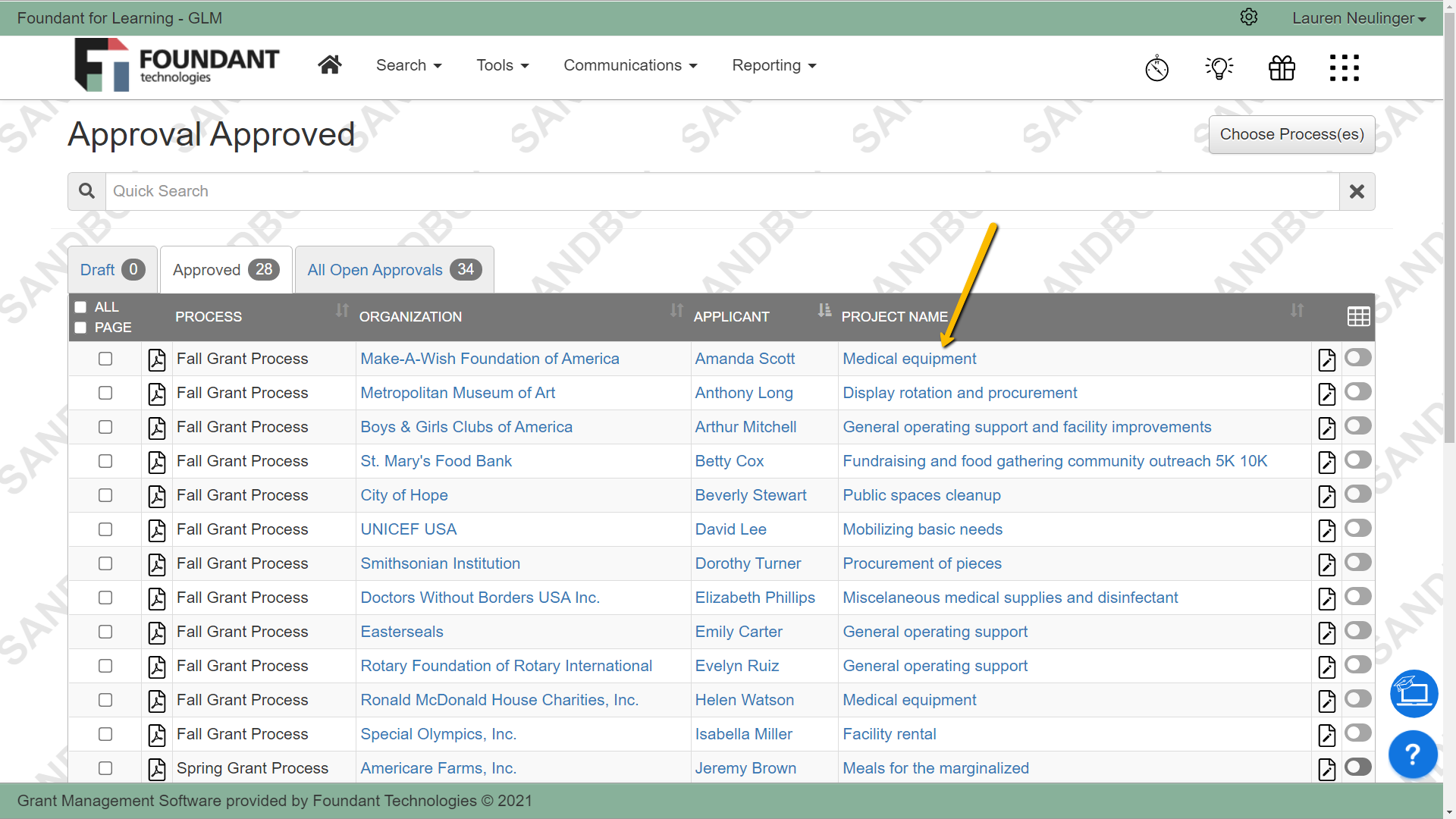Check the row checkbox for UNICEF USA
The height and width of the screenshot is (819, 1456).
click(x=105, y=529)
